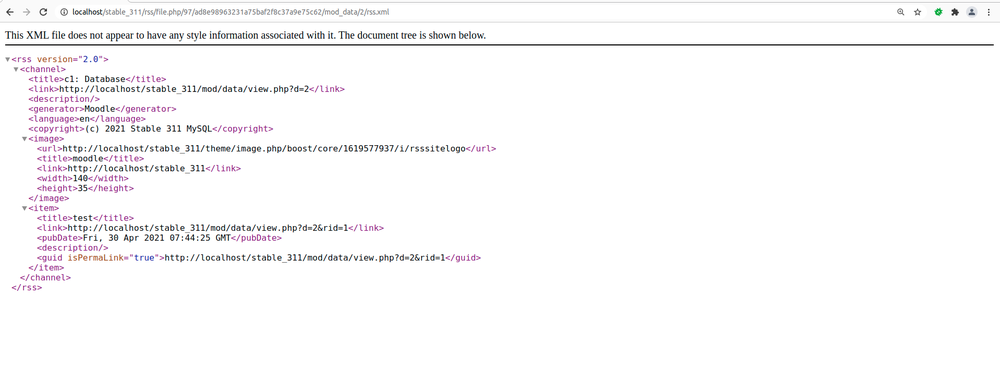1000x388 pixels.
Task: Click the 'Moodle' generator value
Action: point(100,109)
